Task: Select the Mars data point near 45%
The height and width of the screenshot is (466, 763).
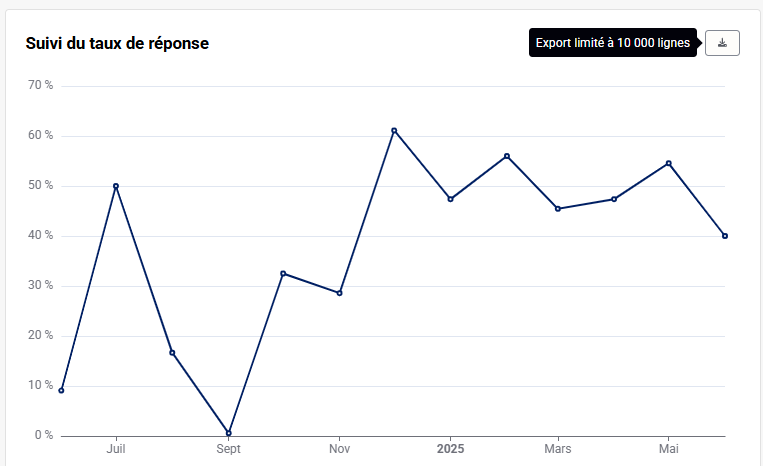Action: coord(558,209)
